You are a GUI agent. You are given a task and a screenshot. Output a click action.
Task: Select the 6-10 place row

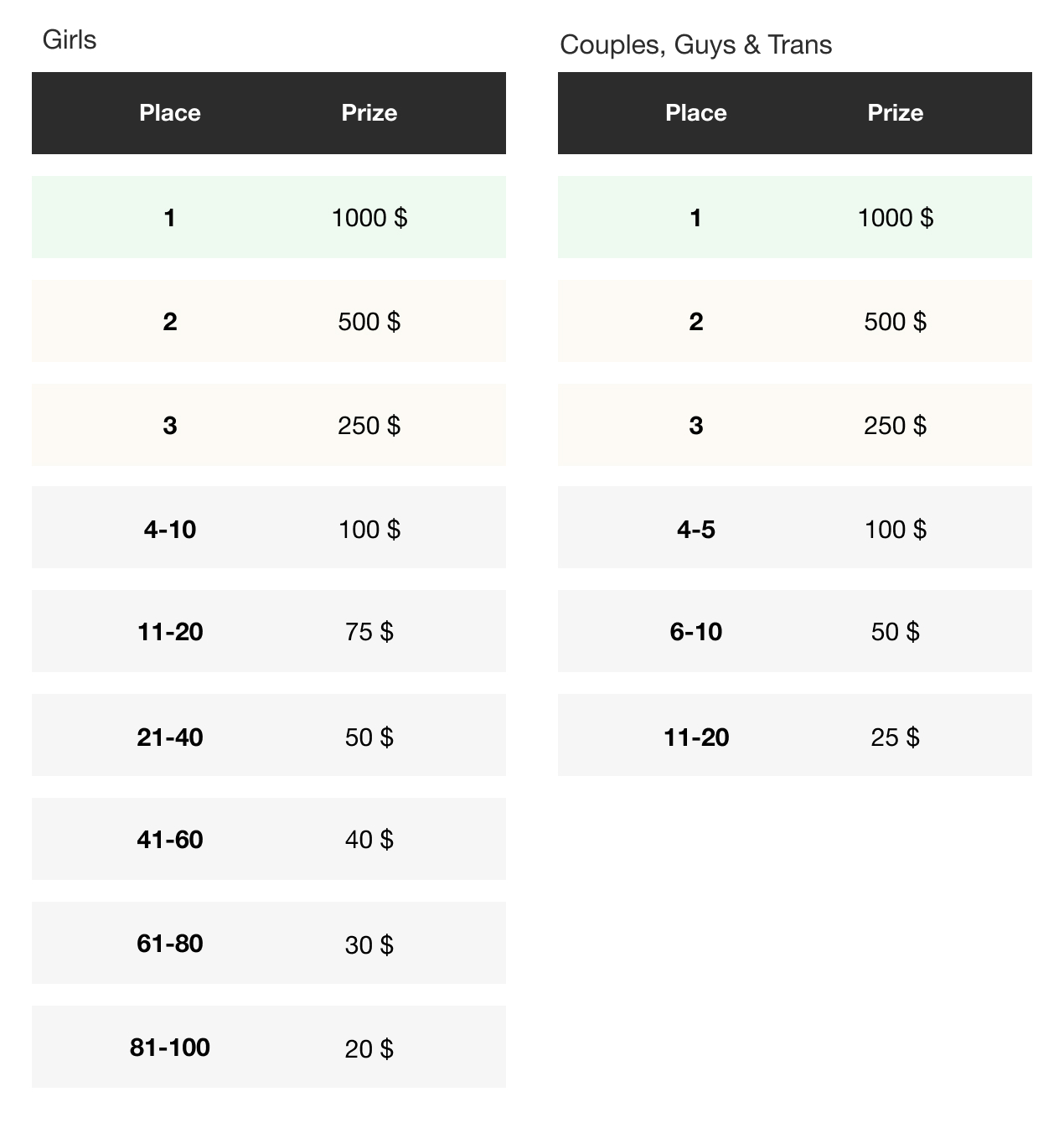click(x=795, y=631)
